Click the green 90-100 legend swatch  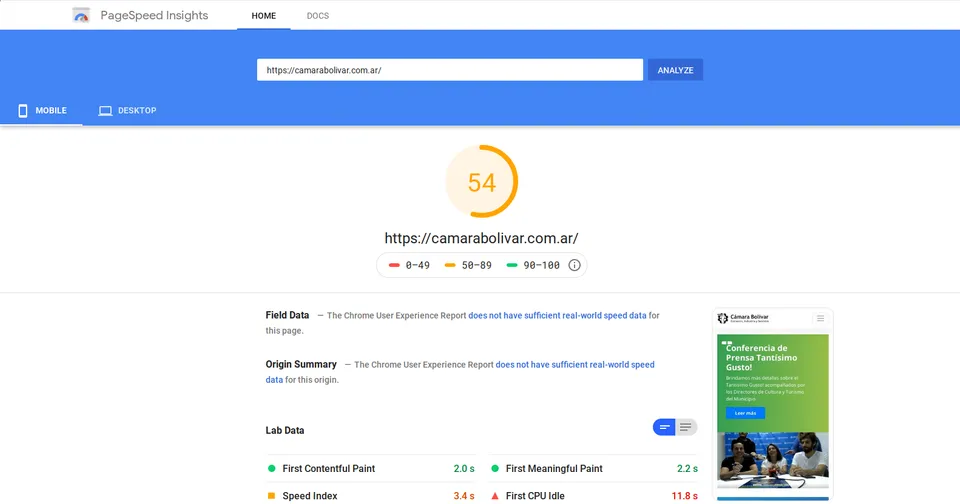512,265
